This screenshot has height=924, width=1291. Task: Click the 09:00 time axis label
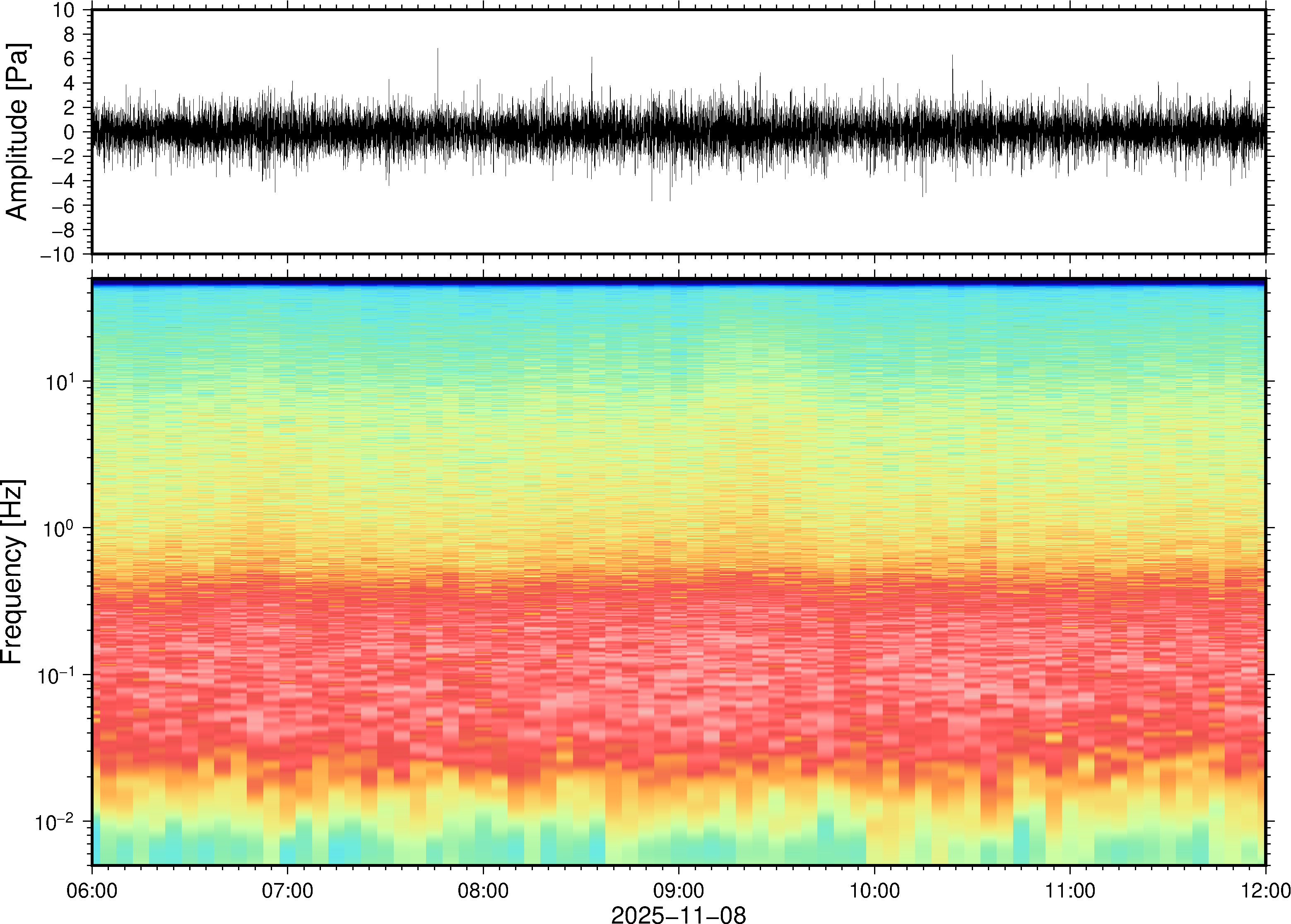(678, 890)
